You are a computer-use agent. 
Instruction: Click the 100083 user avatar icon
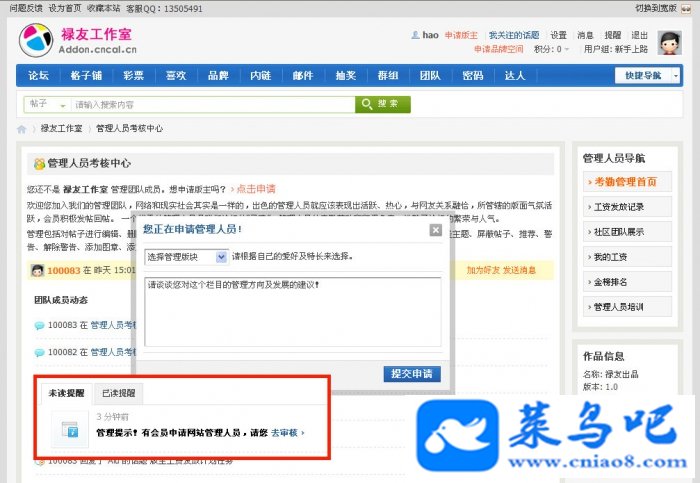click(x=38, y=270)
